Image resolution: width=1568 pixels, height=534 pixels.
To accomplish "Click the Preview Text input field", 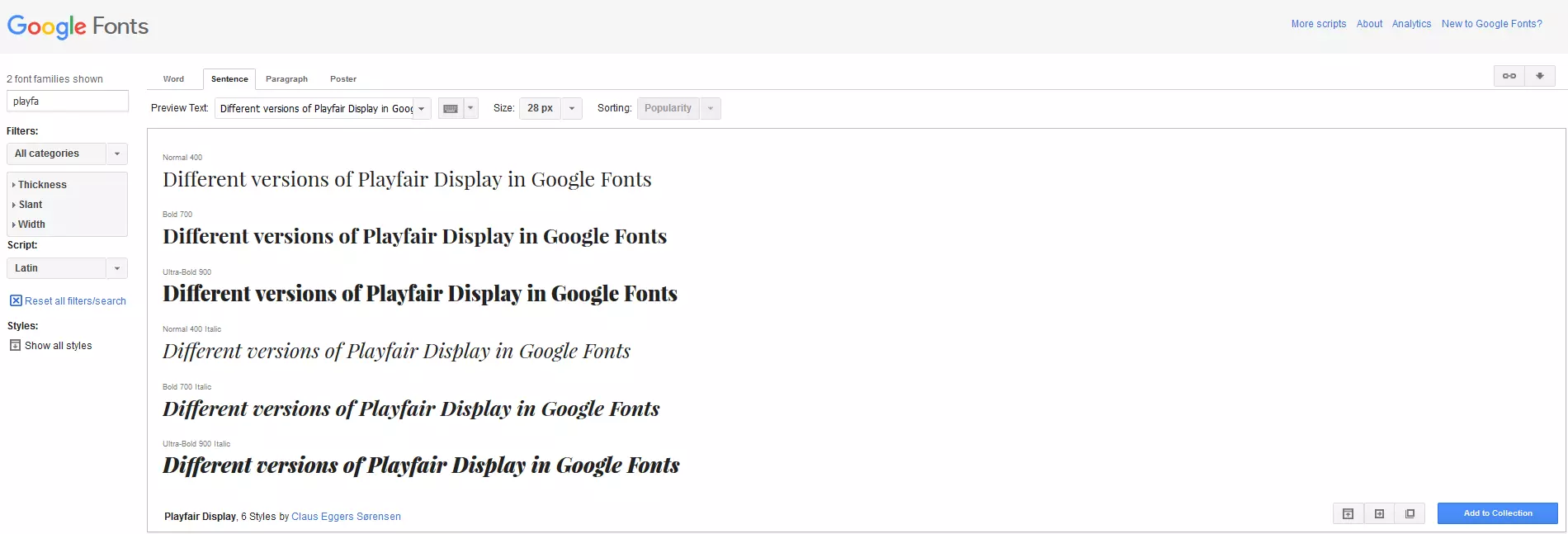I will click(315, 108).
